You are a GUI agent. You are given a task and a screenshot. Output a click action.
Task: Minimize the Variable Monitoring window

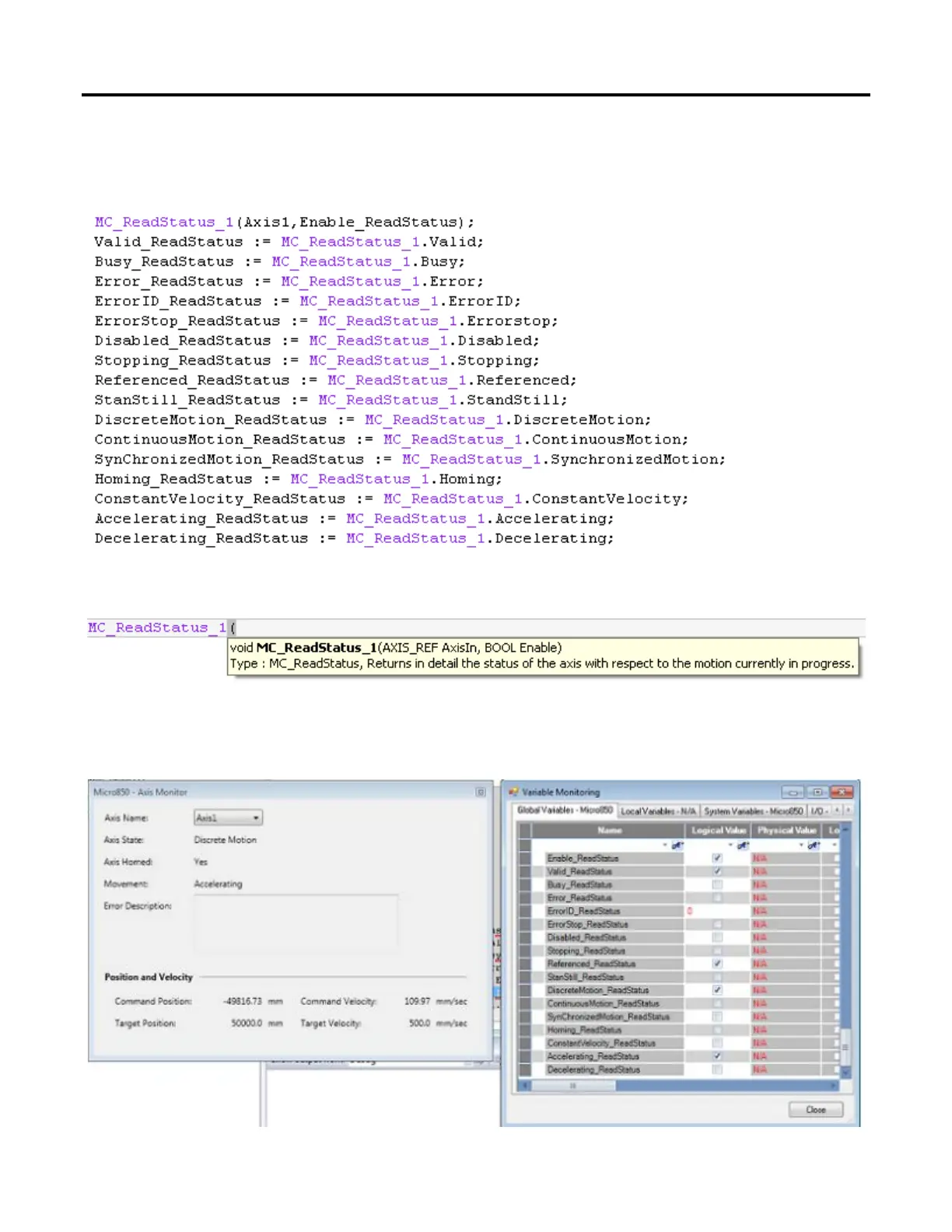(x=793, y=792)
